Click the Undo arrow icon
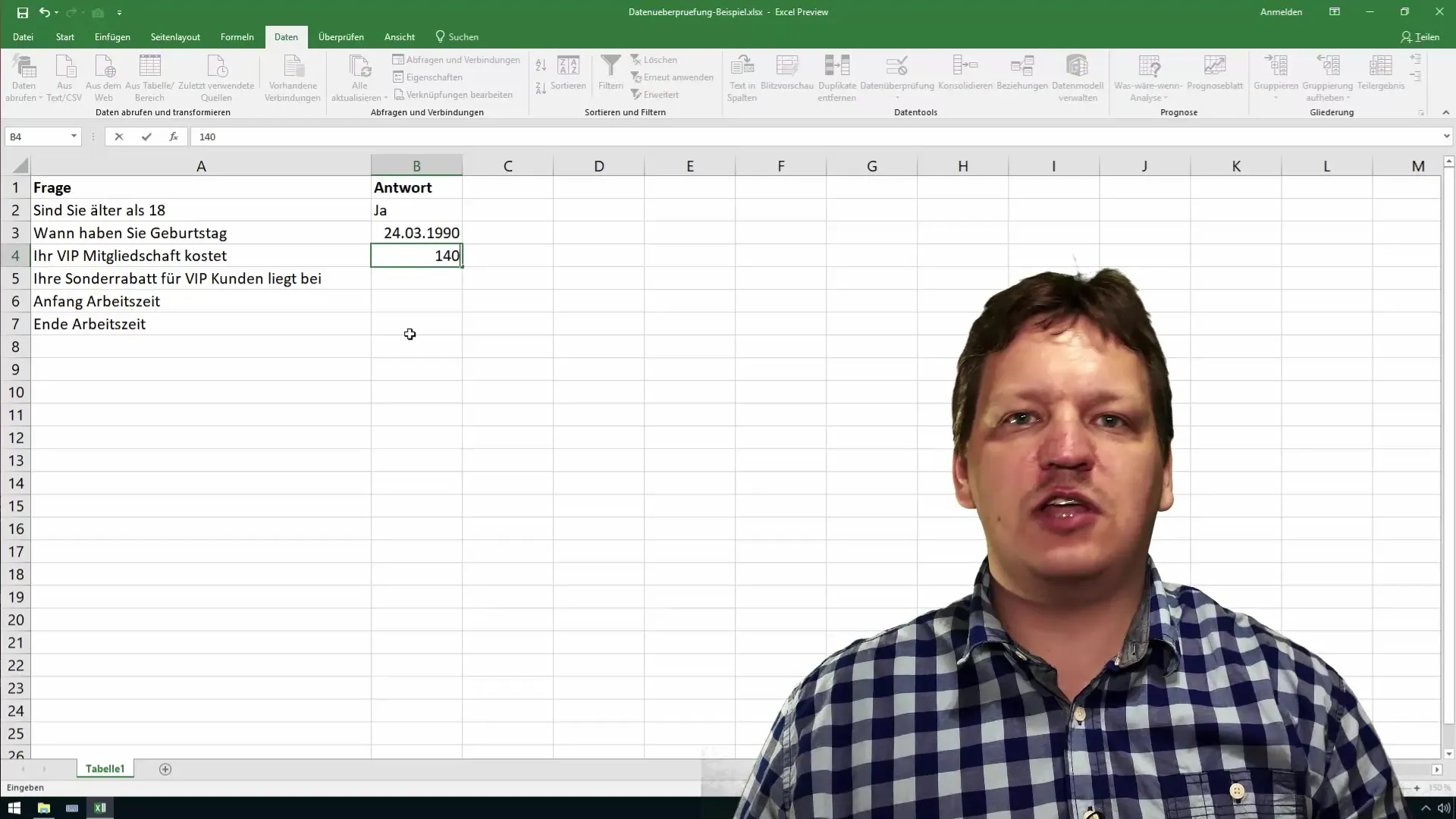 point(44,12)
